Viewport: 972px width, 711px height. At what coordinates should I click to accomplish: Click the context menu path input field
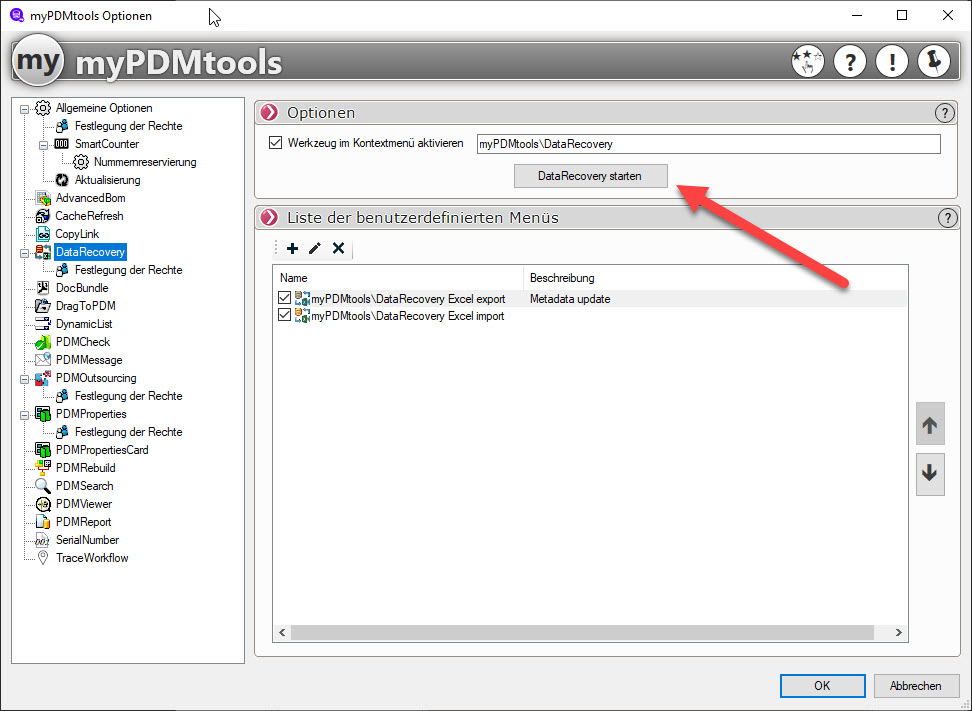click(x=708, y=144)
